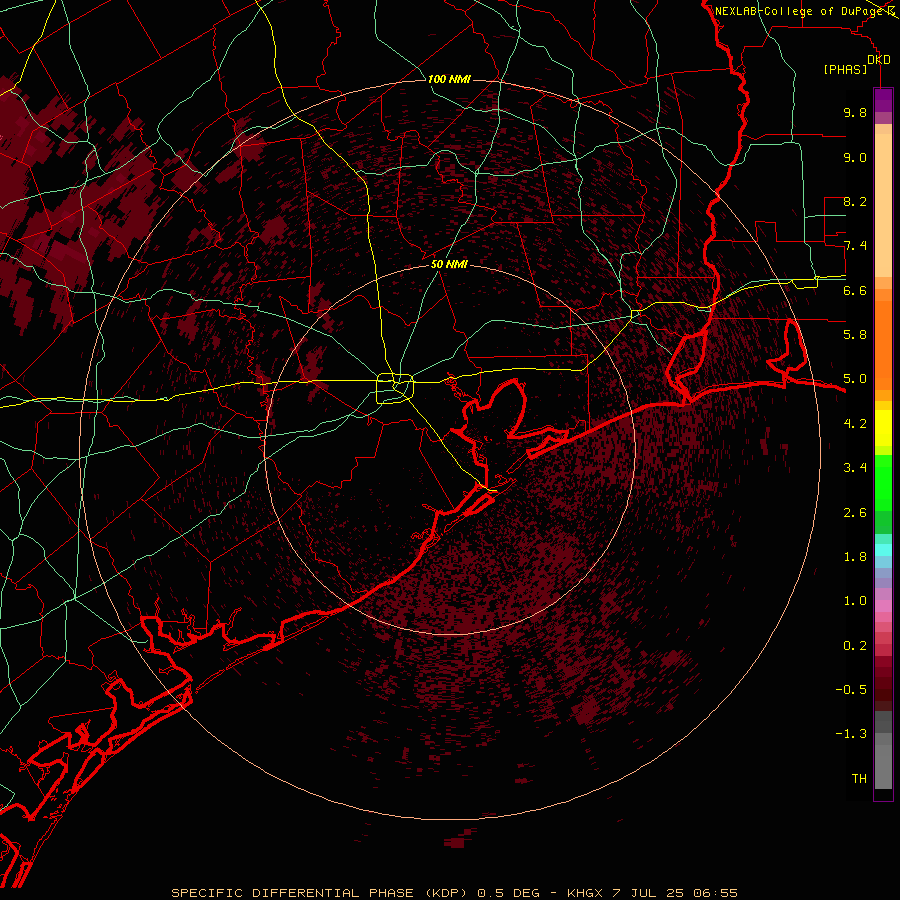900x900 pixels.
Task: Click the TH threshold label on the scale
Action: [859, 779]
